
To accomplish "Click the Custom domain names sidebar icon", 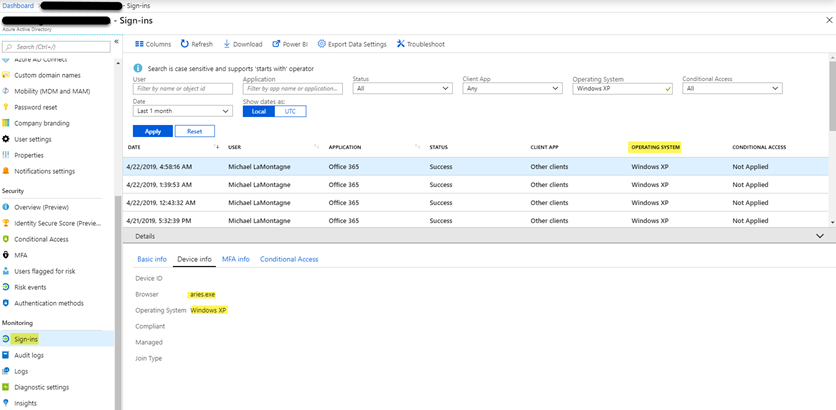I will coord(6,75).
